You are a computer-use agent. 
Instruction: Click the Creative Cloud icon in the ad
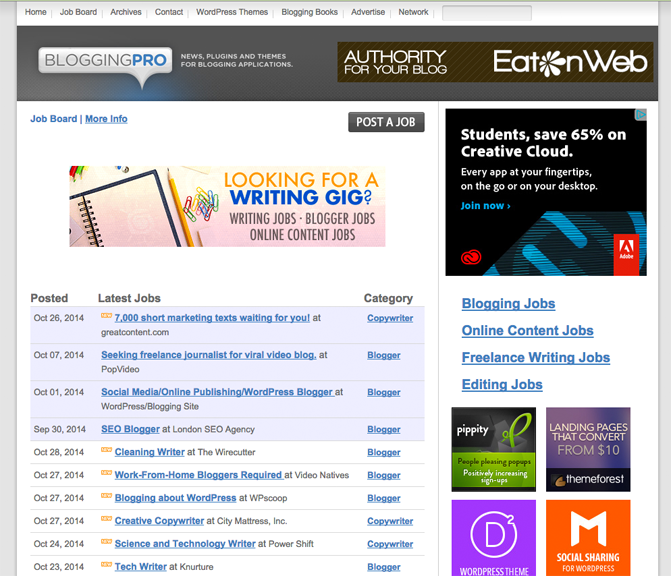point(471,257)
